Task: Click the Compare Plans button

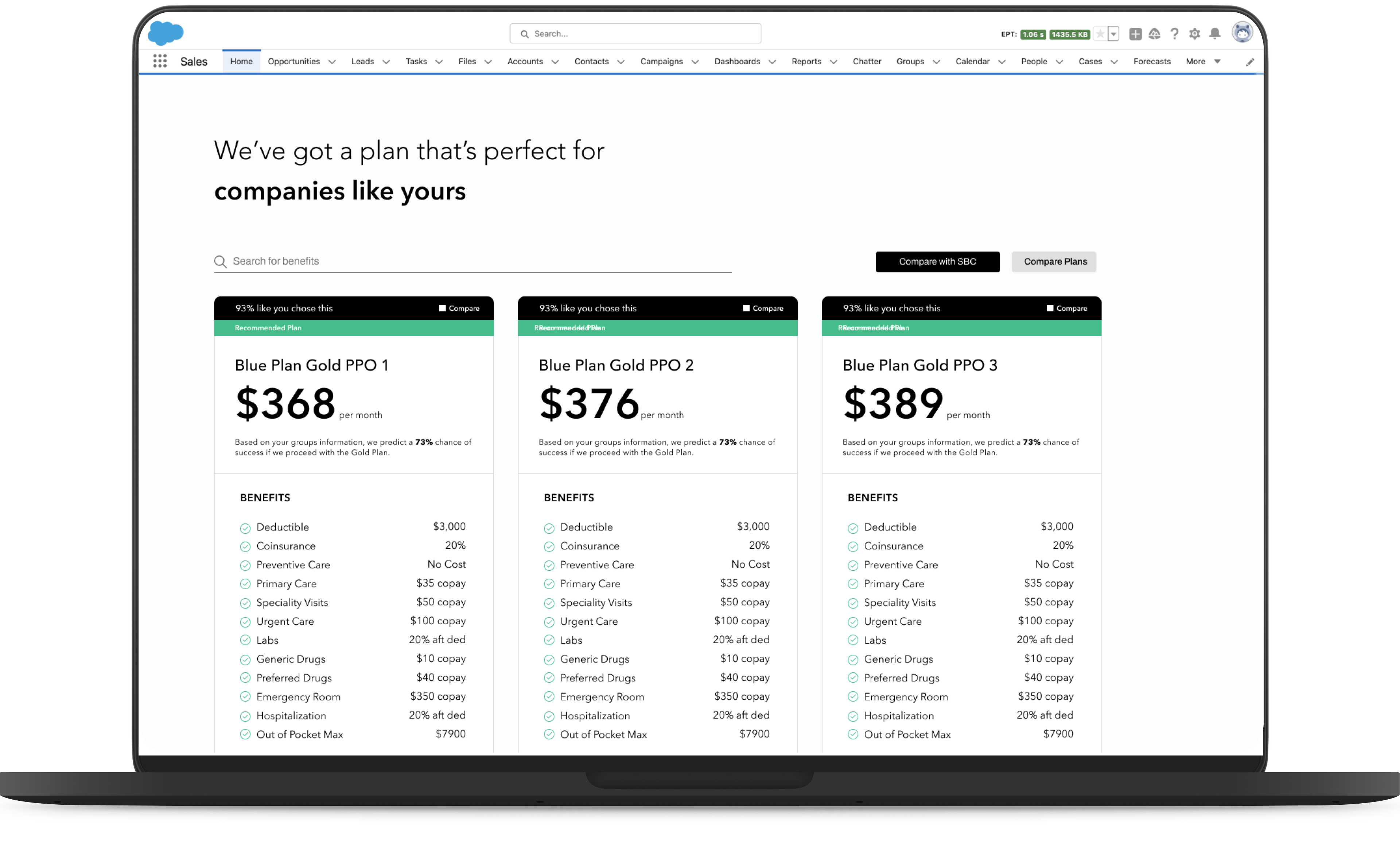Action: [1055, 262]
